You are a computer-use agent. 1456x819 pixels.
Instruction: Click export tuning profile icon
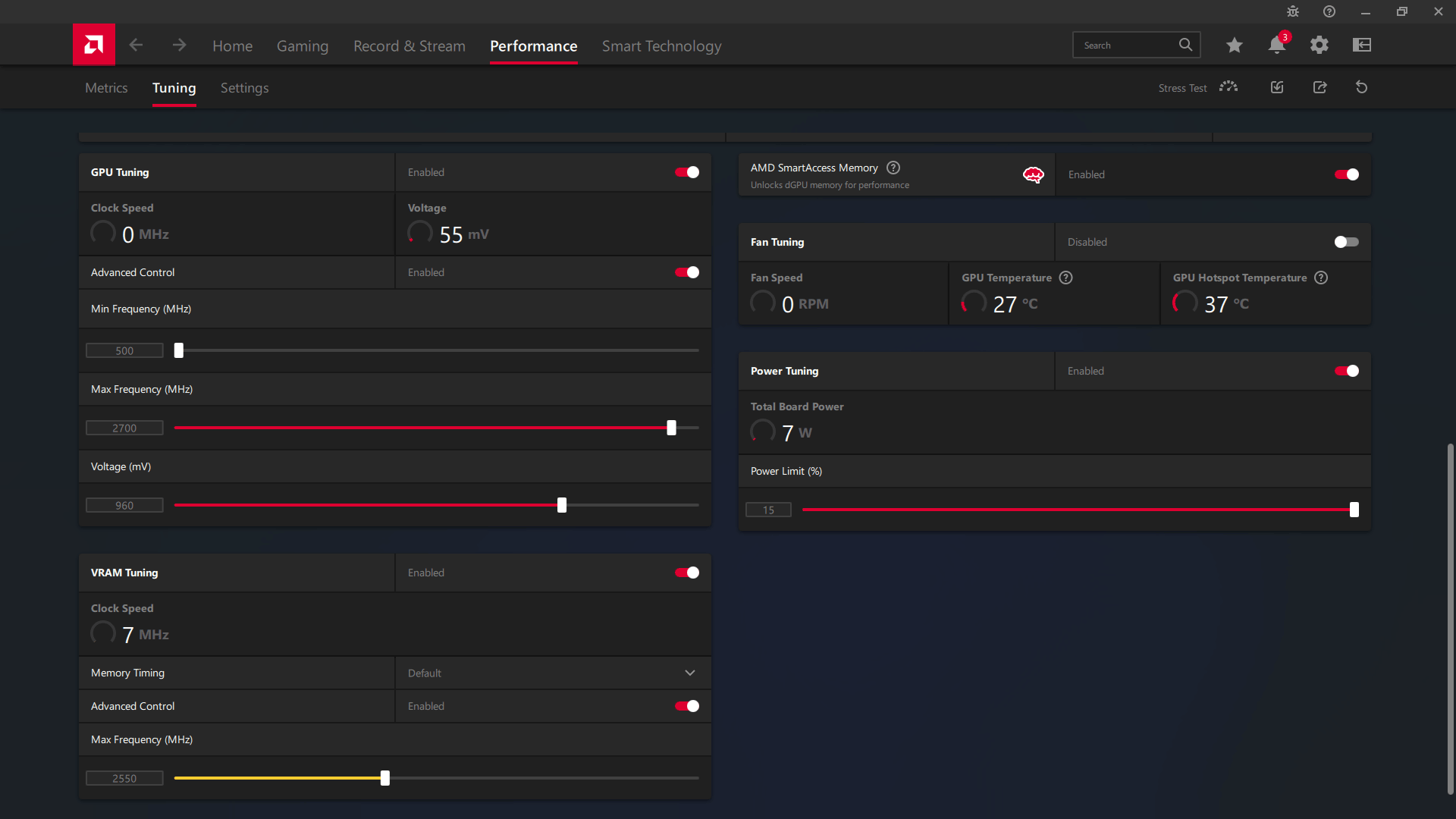tap(1320, 87)
